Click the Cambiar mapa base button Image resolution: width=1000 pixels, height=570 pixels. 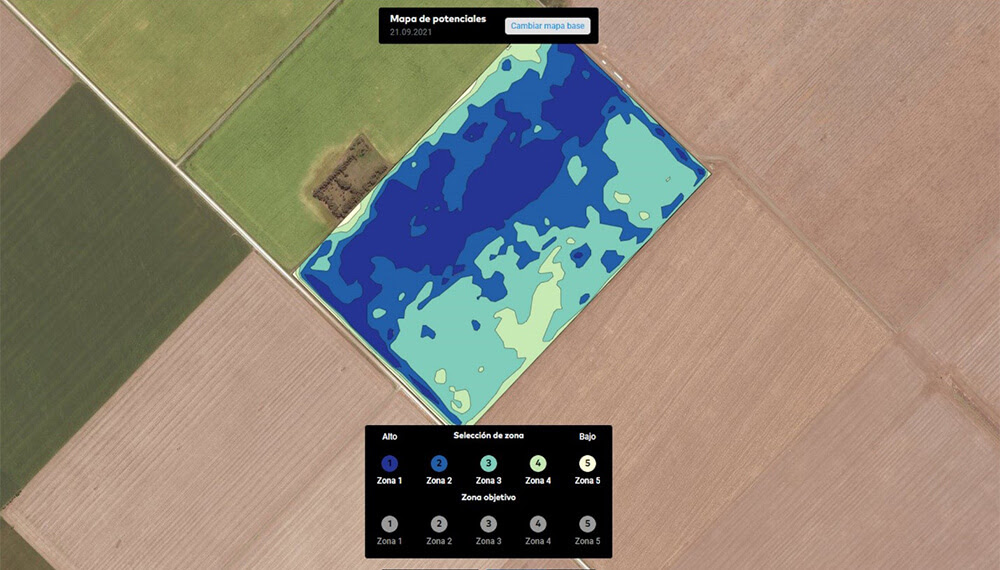point(547,26)
